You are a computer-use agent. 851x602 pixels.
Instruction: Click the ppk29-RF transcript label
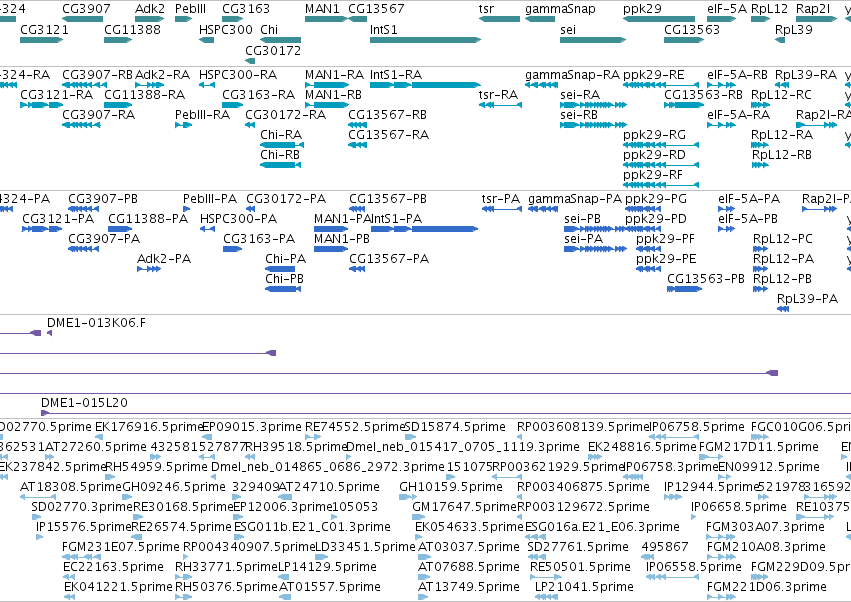[x=653, y=175]
